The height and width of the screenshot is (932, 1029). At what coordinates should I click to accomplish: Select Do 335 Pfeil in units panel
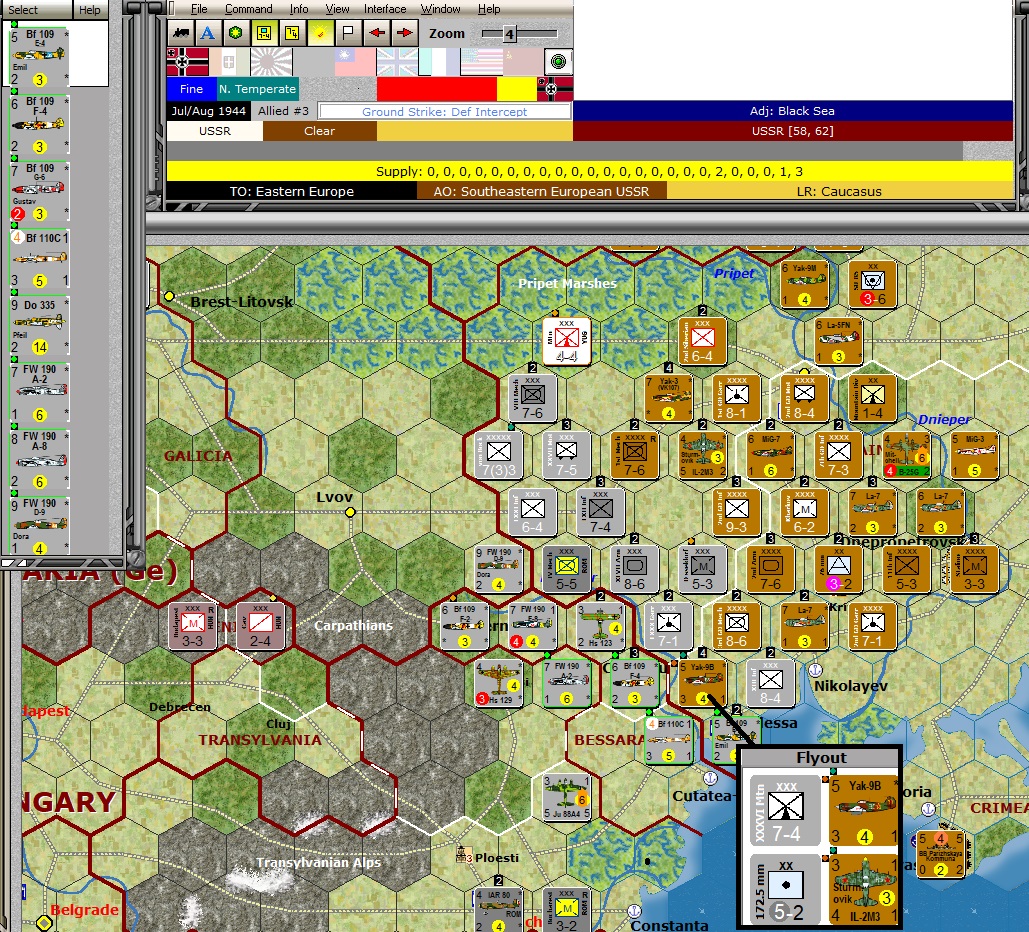tap(39, 325)
